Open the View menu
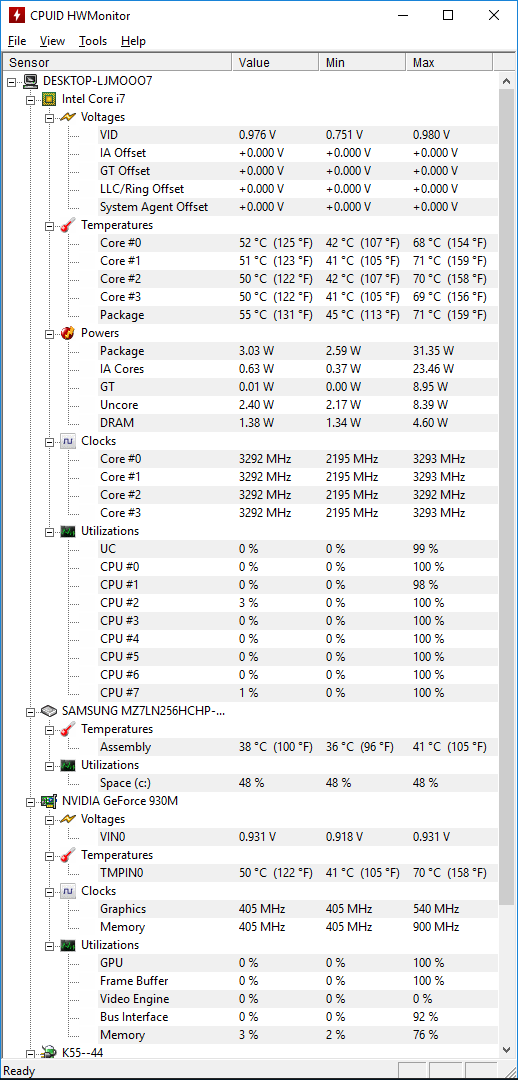 52,41
